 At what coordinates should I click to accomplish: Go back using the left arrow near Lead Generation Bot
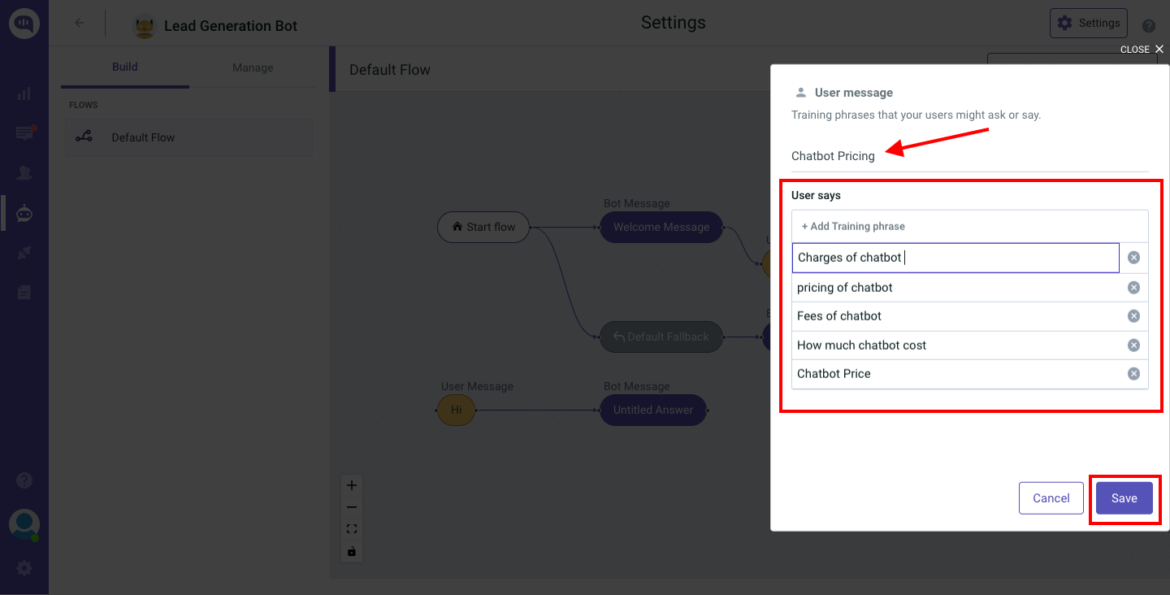tap(79, 22)
